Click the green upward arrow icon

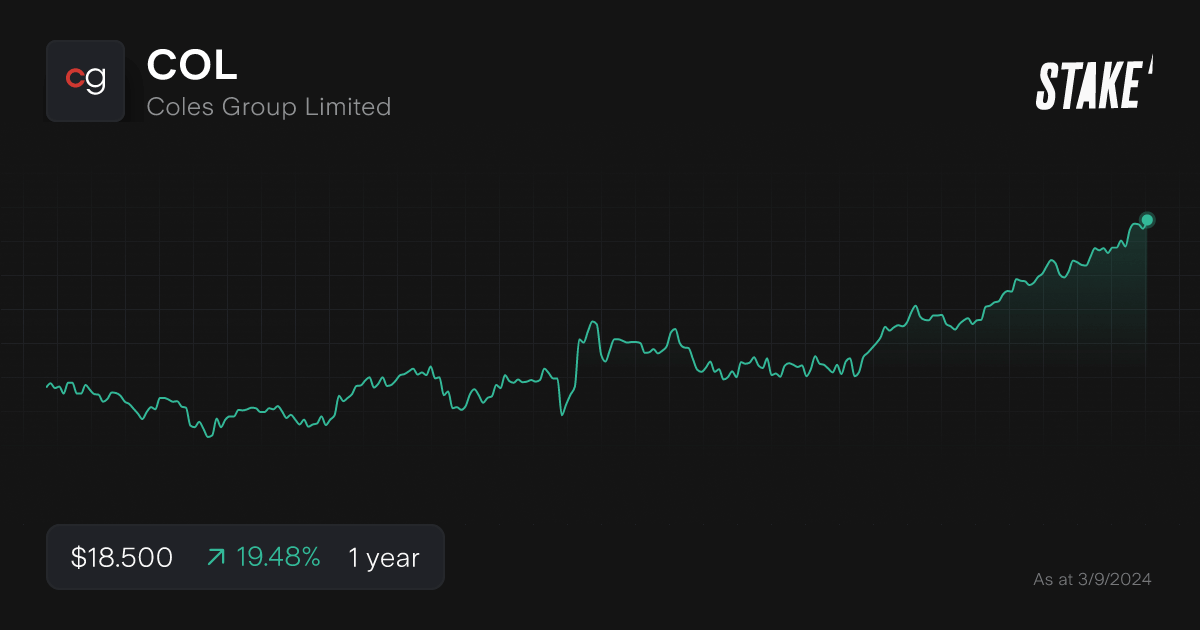click(215, 557)
